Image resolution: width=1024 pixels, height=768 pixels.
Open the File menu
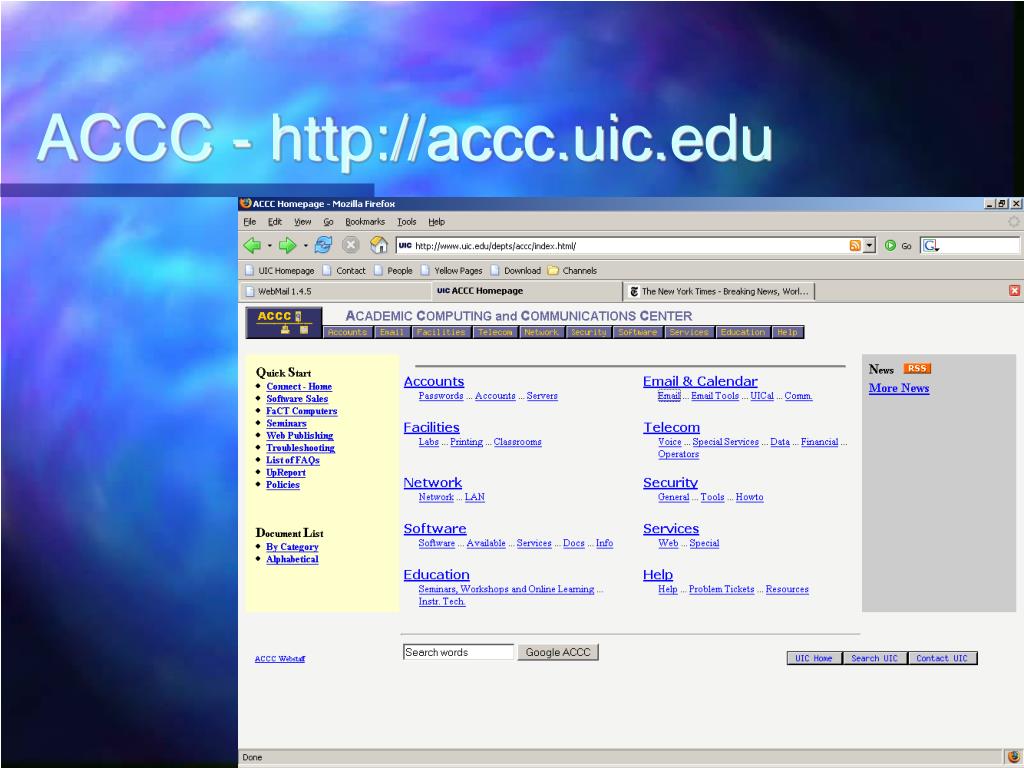(x=249, y=222)
